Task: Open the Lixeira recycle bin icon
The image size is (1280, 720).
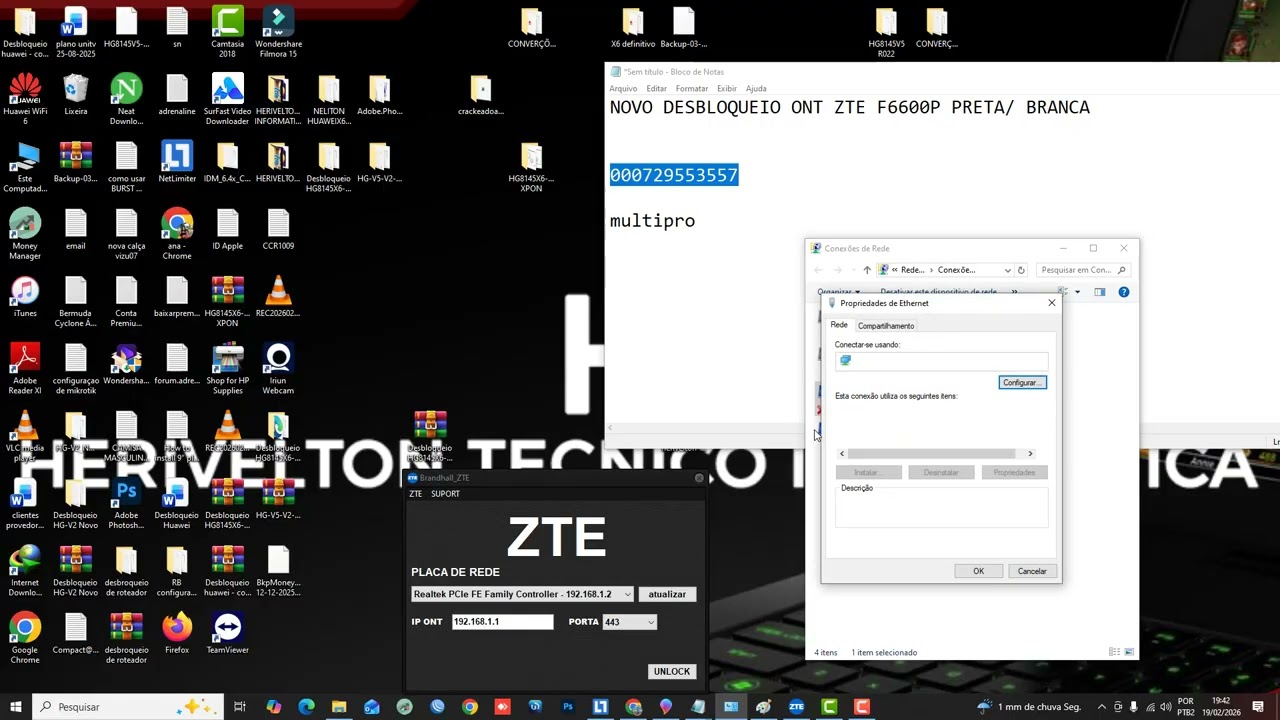Action: pyautogui.click(x=76, y=94)
